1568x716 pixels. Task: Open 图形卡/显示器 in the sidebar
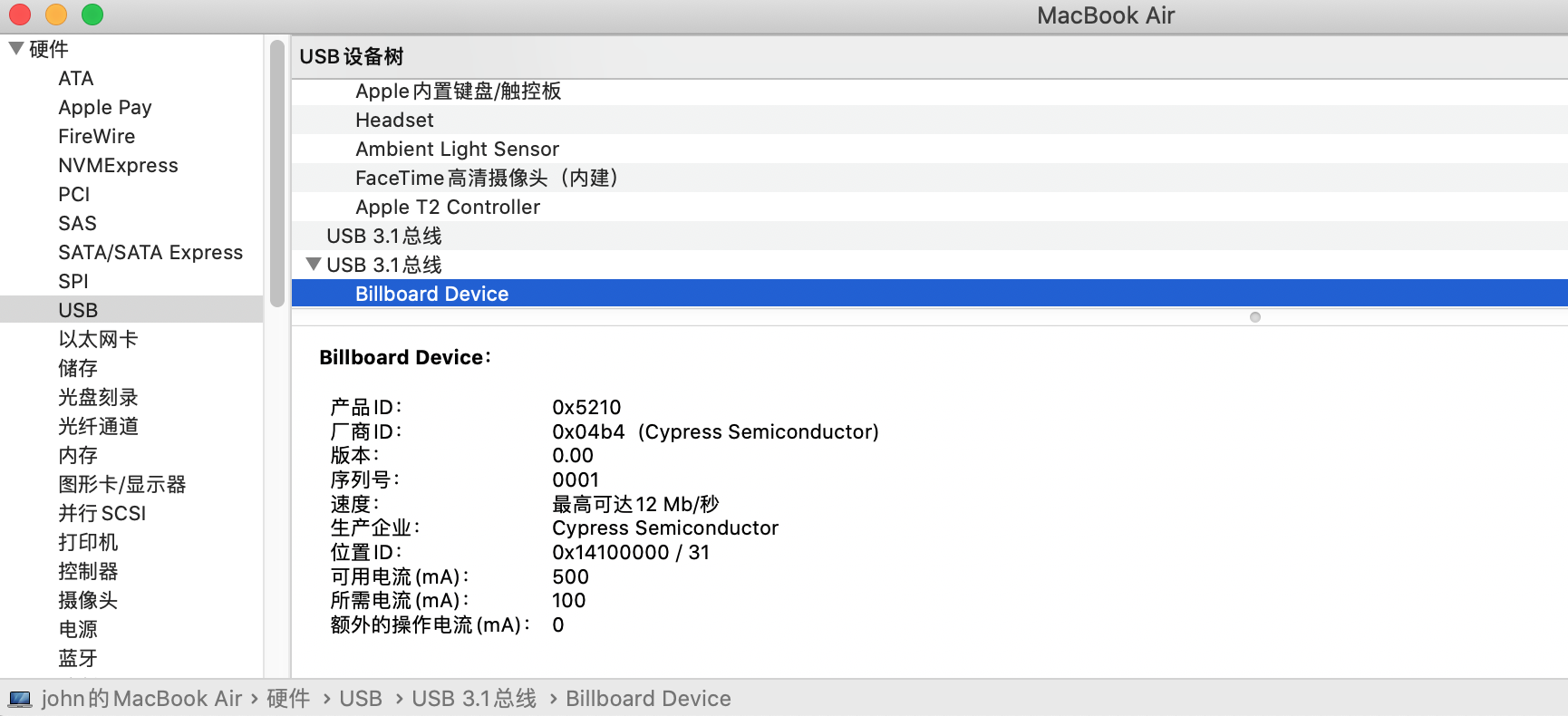[122, 484]
